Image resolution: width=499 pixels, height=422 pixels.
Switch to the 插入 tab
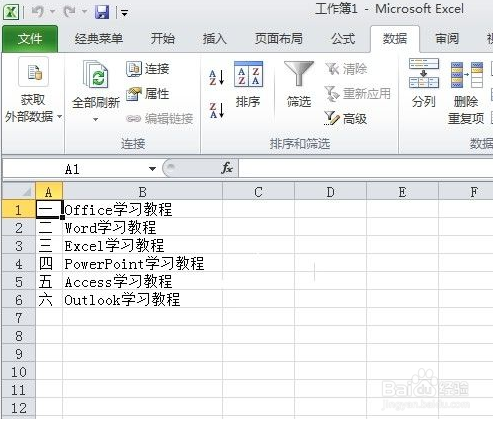point(215,39)
